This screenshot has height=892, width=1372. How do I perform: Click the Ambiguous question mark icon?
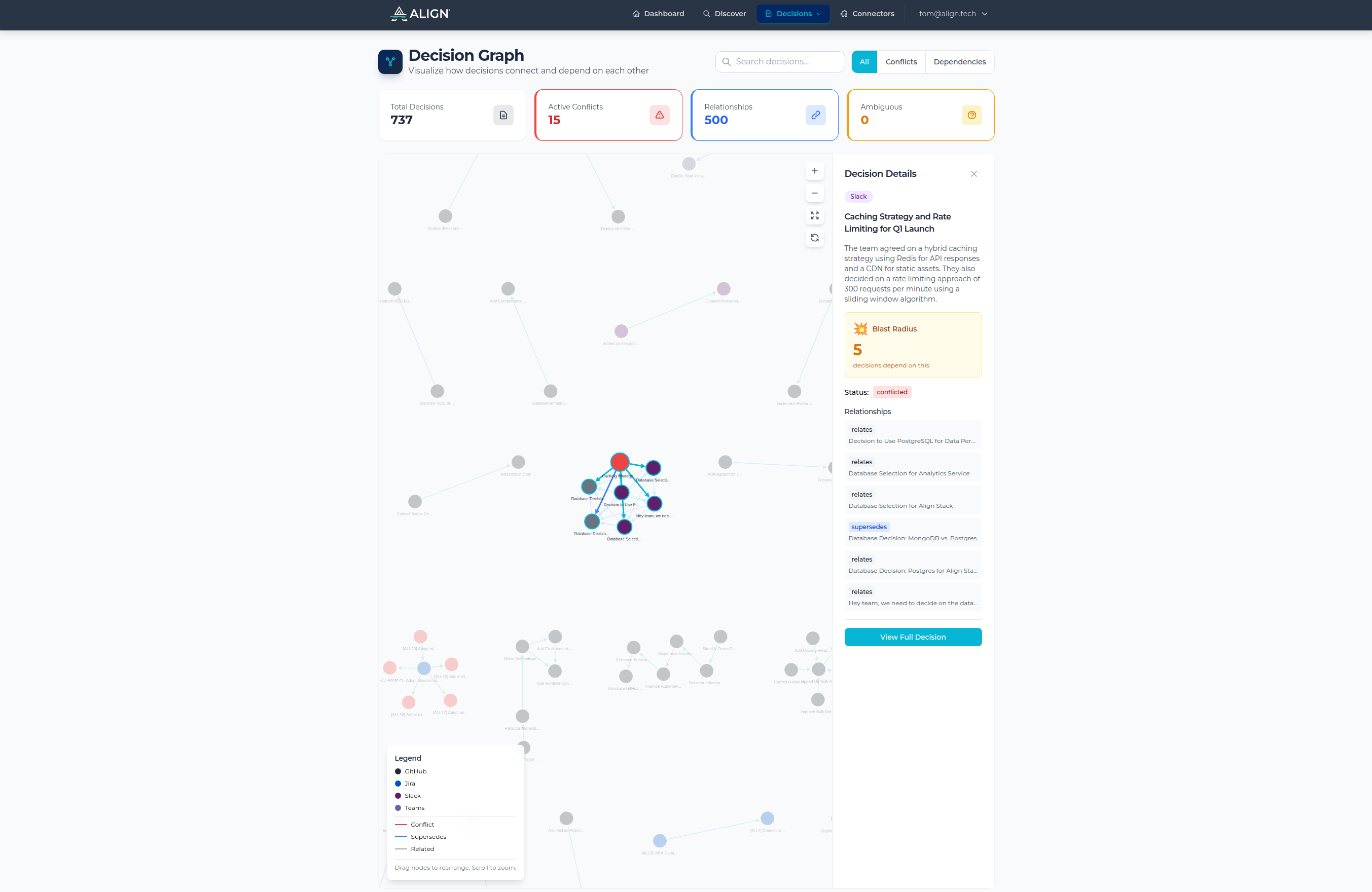[972, 115]
